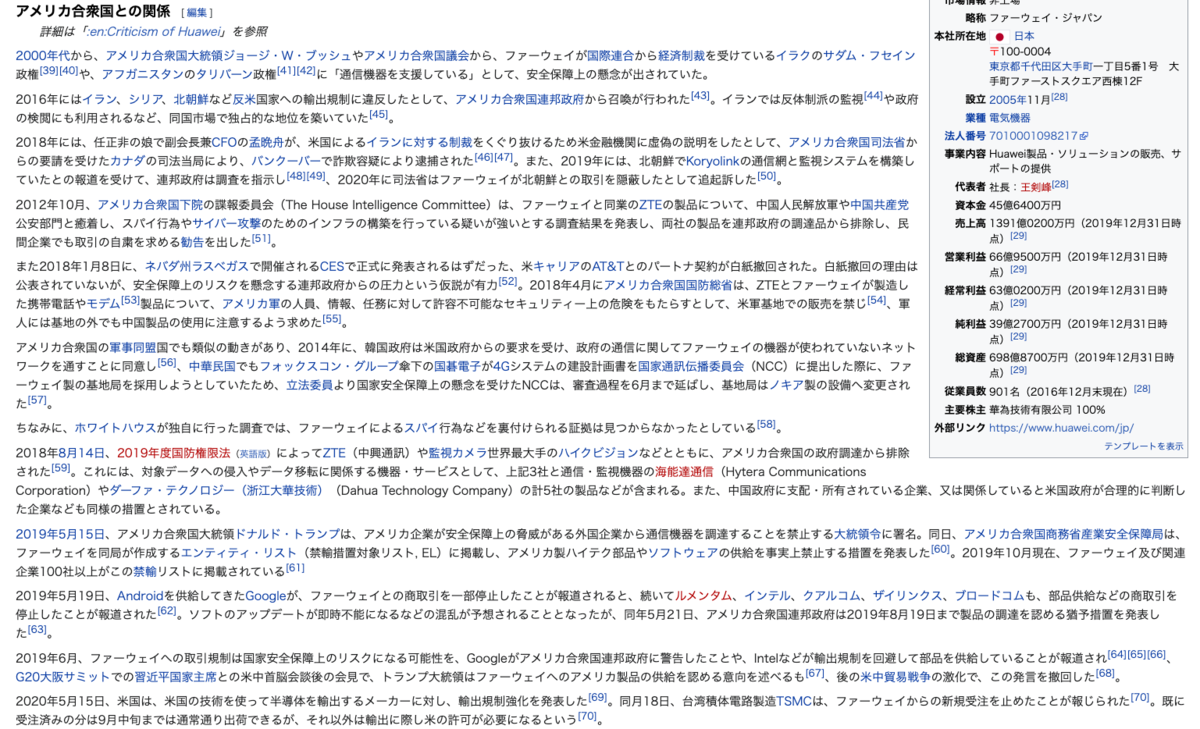Click the ジョージ・W・ブッシュ link
The width and height of the screenshot is (1200, 729).
tap(286, 56)
